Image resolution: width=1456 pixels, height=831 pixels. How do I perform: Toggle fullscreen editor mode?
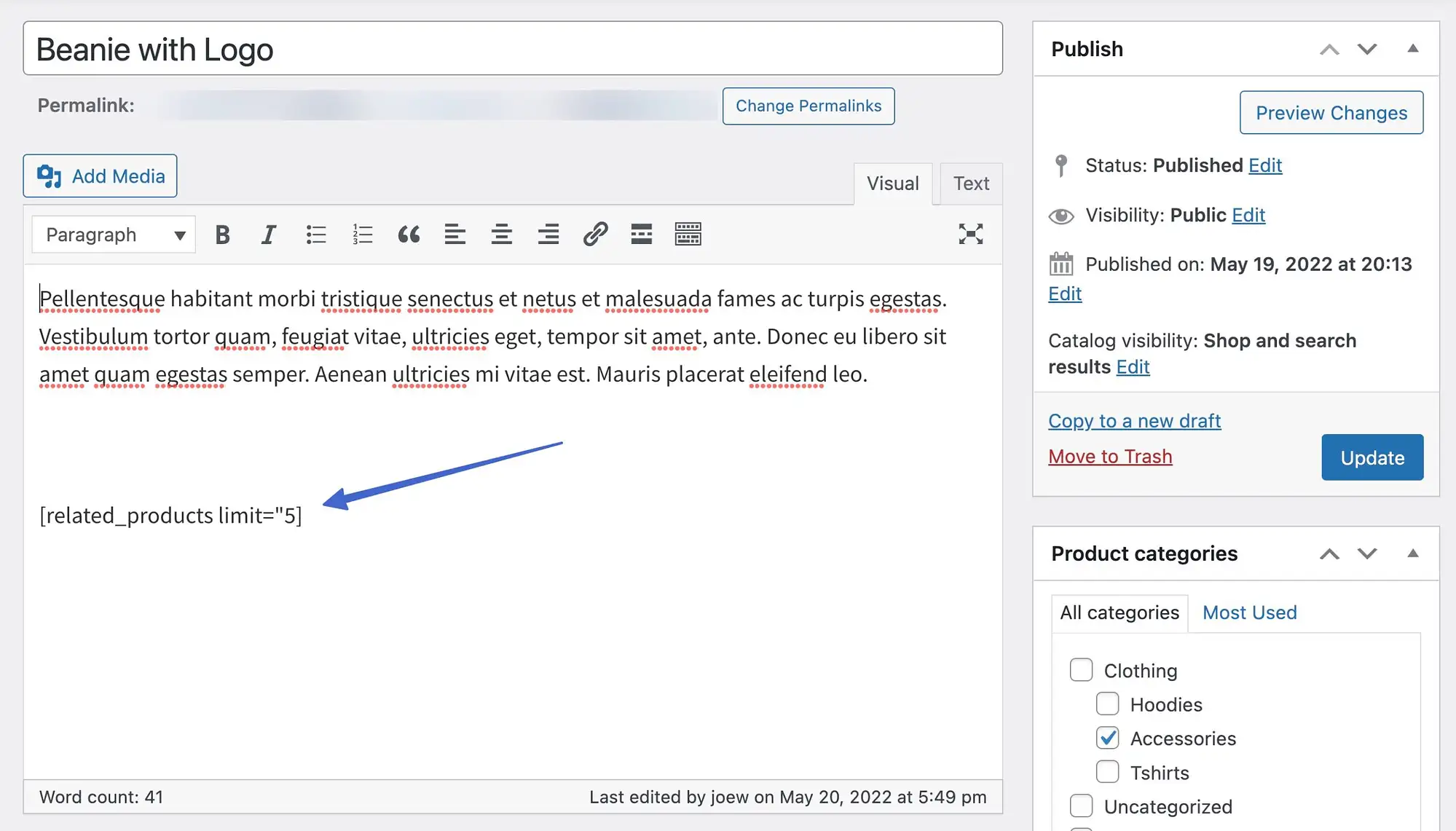[970, 234]
